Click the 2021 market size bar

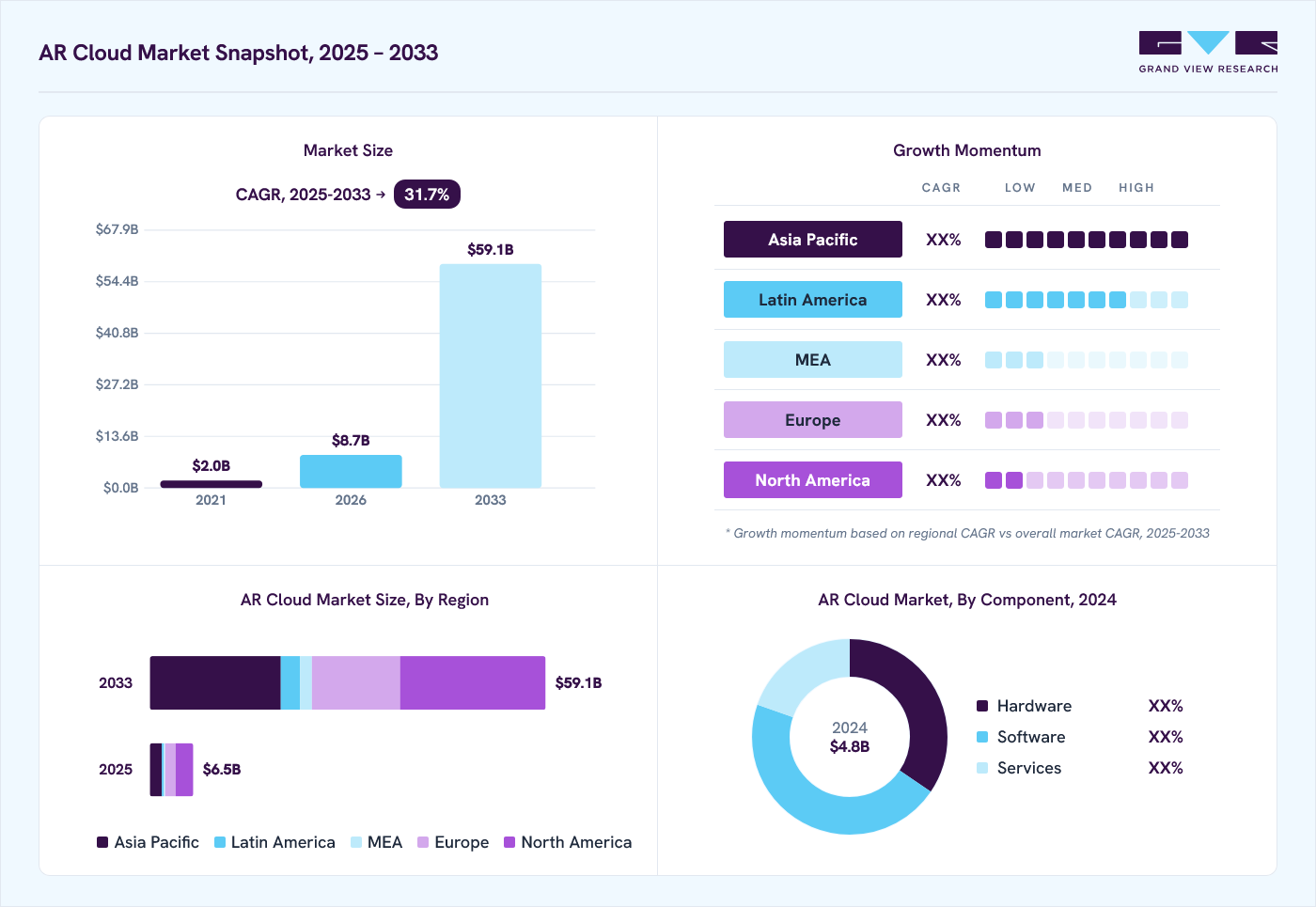pos(211,484)
